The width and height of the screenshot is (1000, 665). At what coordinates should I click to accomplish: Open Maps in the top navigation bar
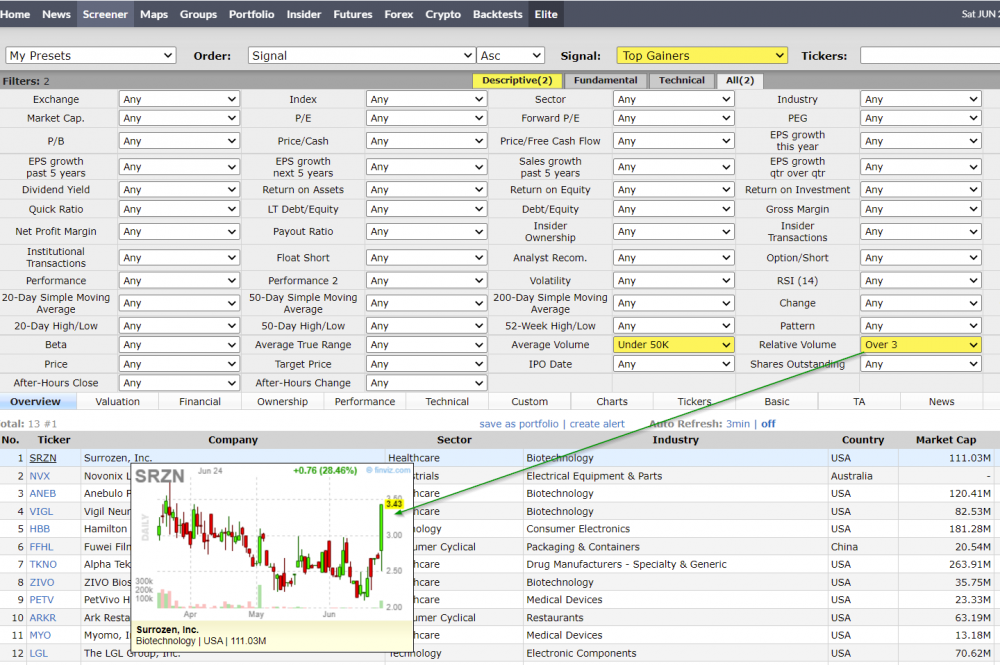click(x=154, y=14)
